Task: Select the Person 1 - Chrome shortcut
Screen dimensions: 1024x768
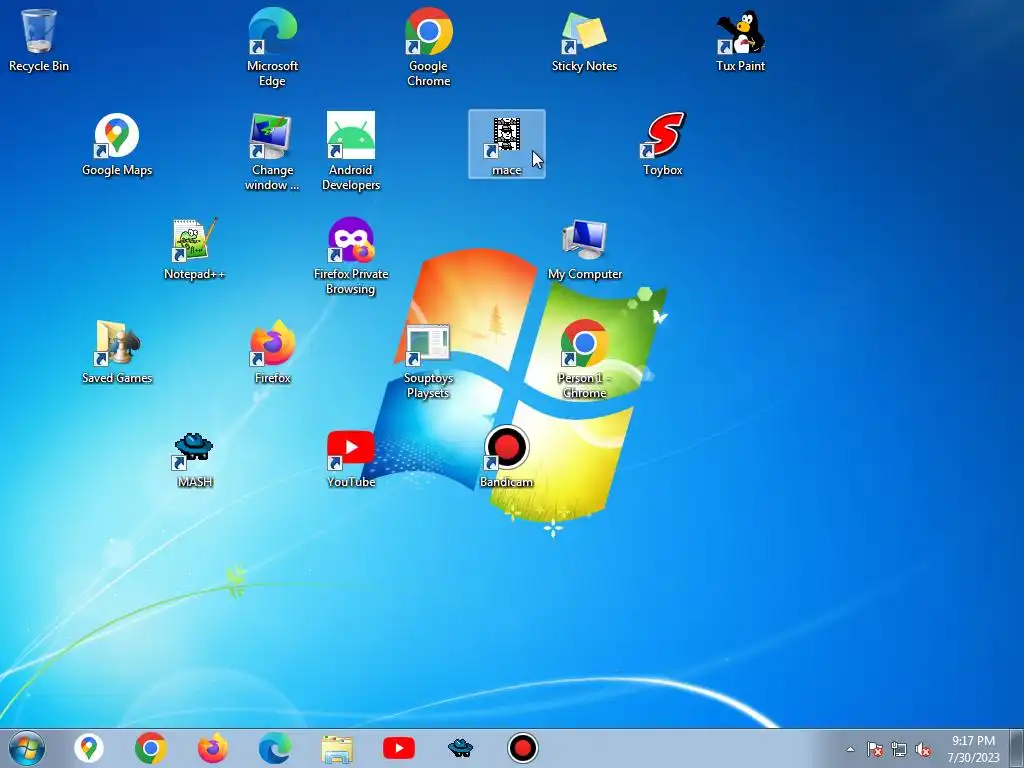Action: (x=584, y=359)
